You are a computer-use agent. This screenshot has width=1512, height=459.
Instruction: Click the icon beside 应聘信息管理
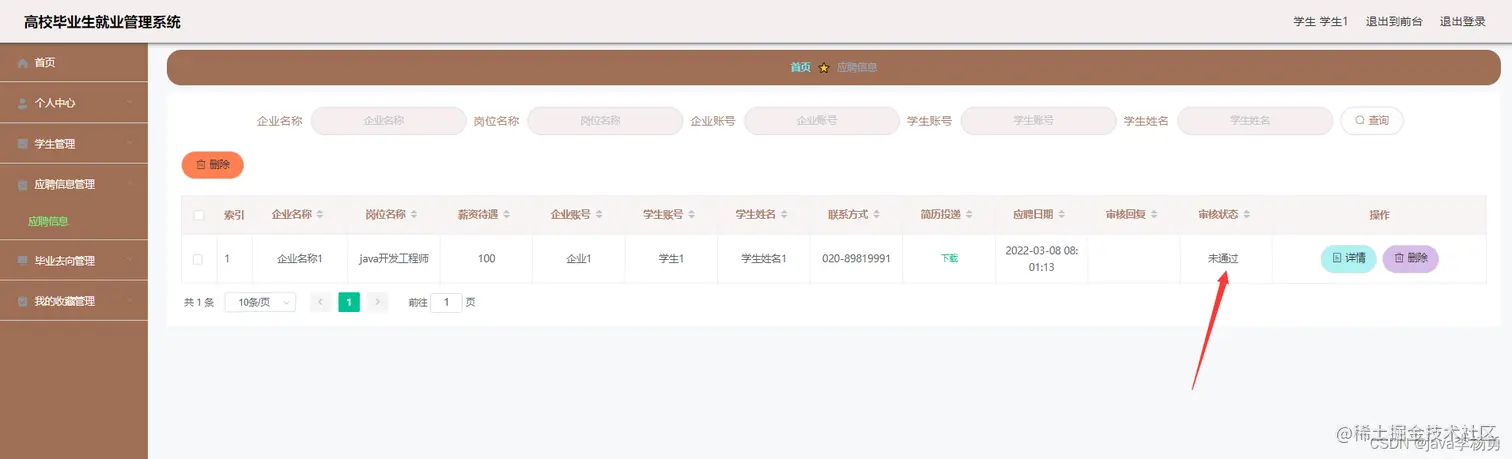(x=23, y=185)
